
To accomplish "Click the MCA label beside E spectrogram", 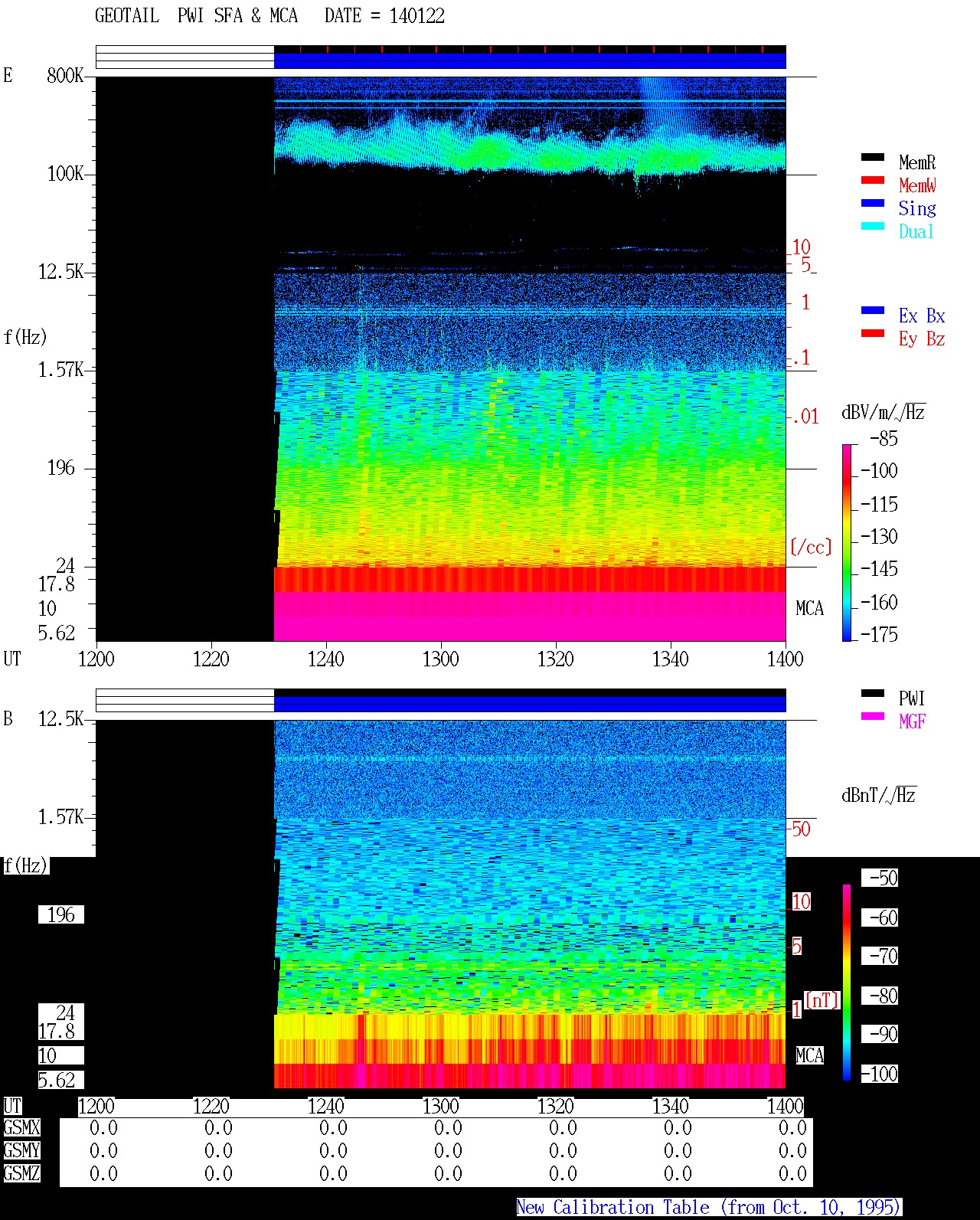I will pos(809,609).
